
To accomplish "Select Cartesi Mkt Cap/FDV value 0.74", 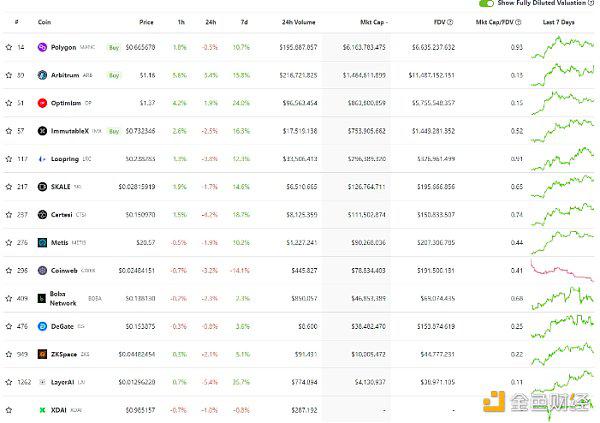I will (x=517, y=215).
